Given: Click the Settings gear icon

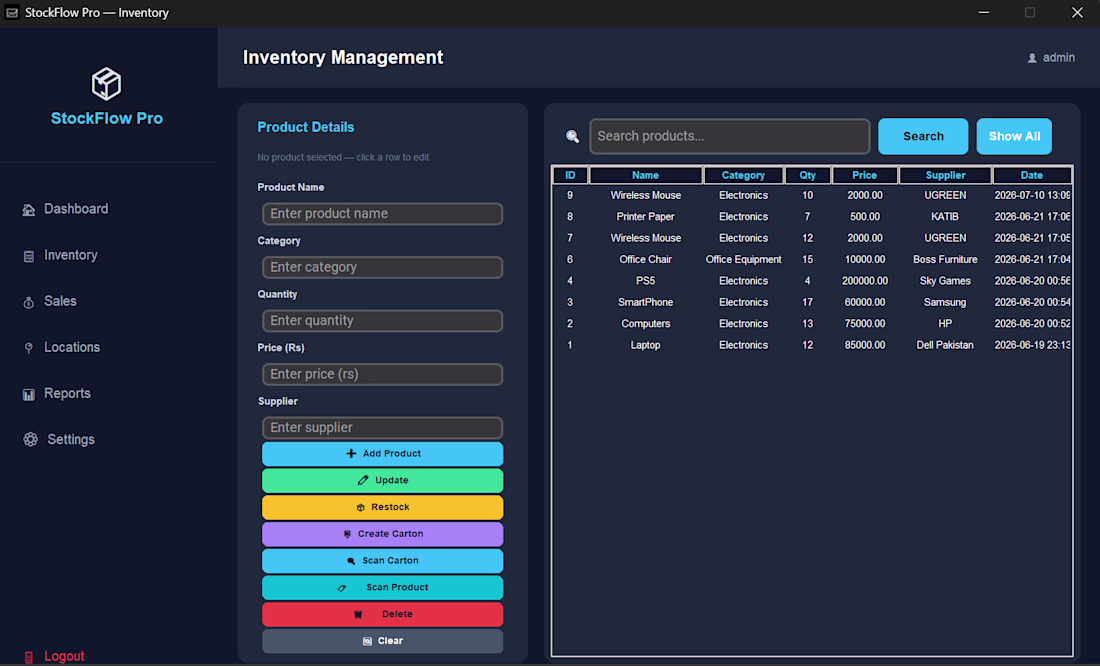Looking at the screenshot, I should (x=30, y=439).
